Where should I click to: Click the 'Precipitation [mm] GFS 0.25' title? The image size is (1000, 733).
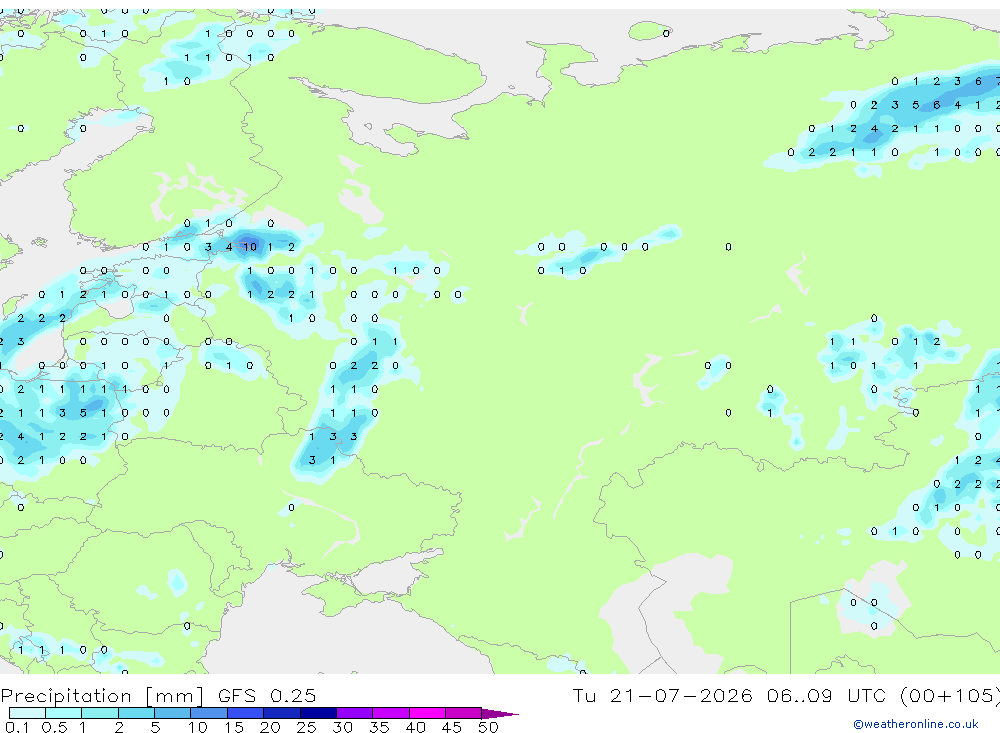tap(158, 696)
